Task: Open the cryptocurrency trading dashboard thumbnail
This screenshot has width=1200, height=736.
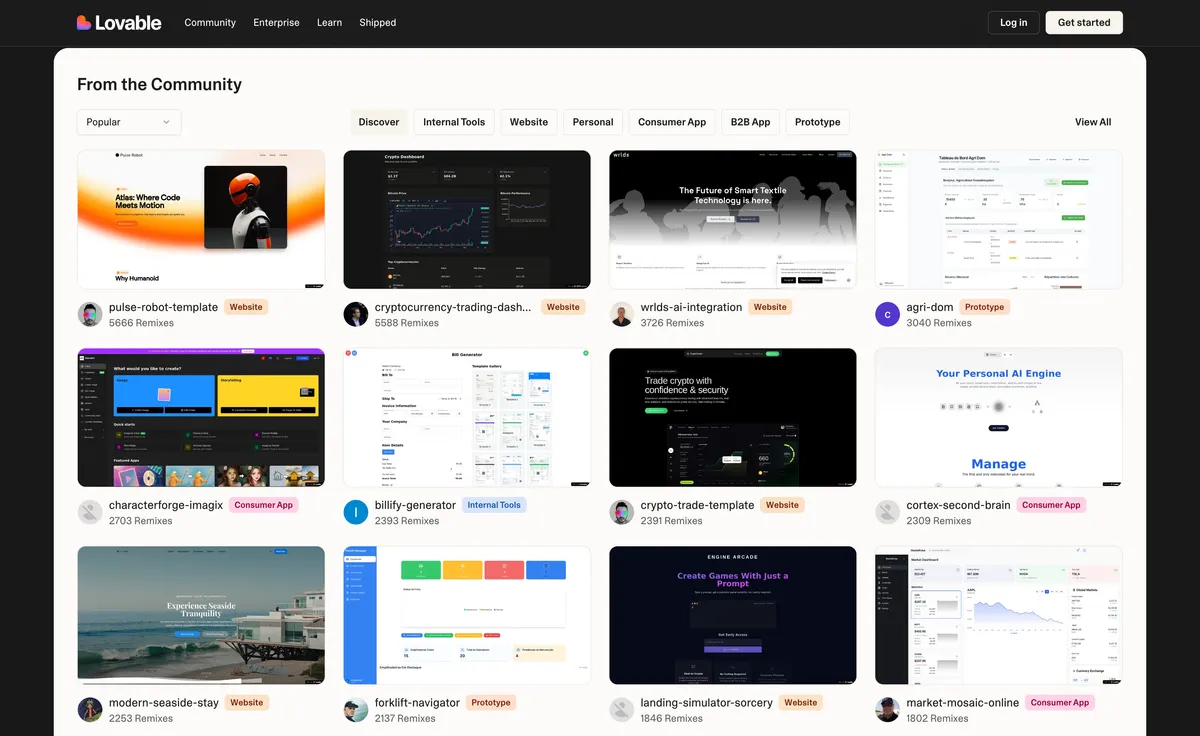Action: (x=467, y=219)
